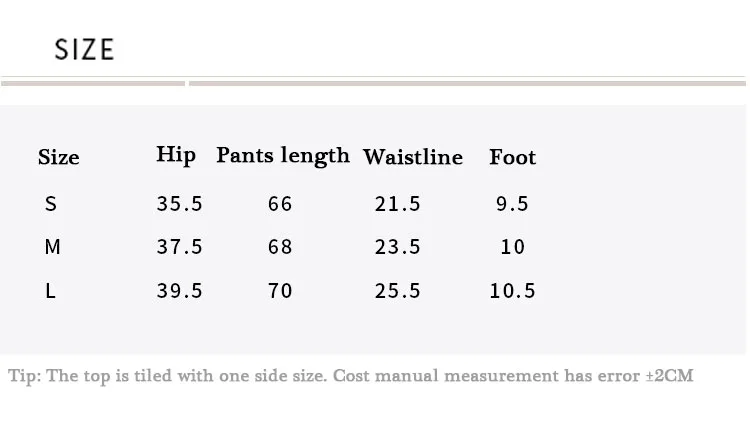The width and height of the screenshot is (750, 437).
Task: Click pants length value 70
Action: pos(280,291)
